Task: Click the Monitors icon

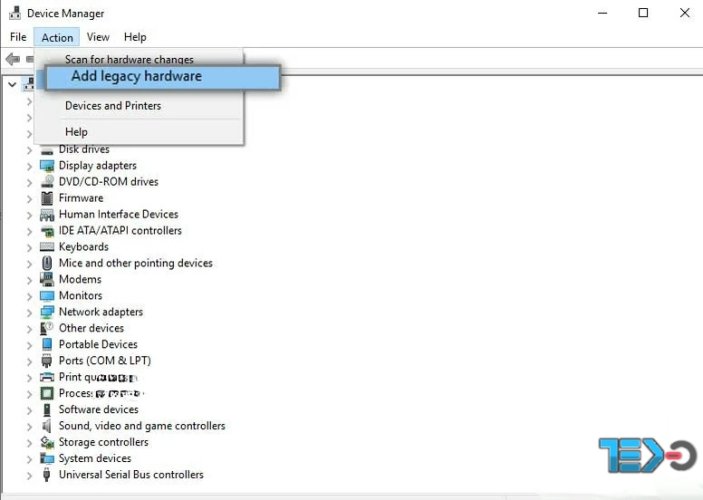Action: coord(47,296)
